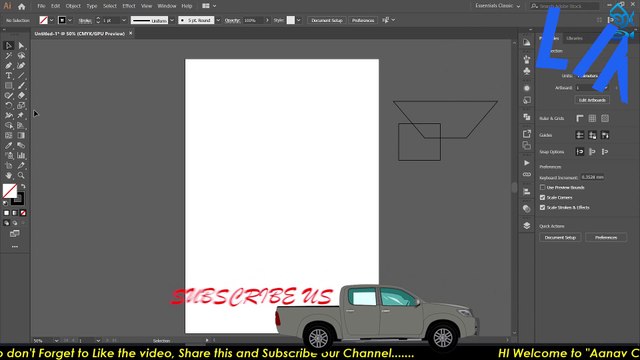Select the Paintbrush tool
This screenshot has width=640, height=360.
click(x=21, y=86)
